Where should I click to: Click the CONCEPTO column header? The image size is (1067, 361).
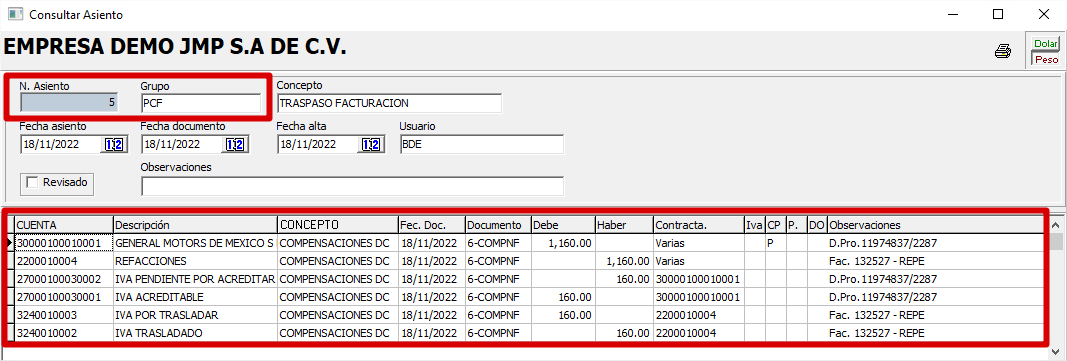tap(338, 224)
